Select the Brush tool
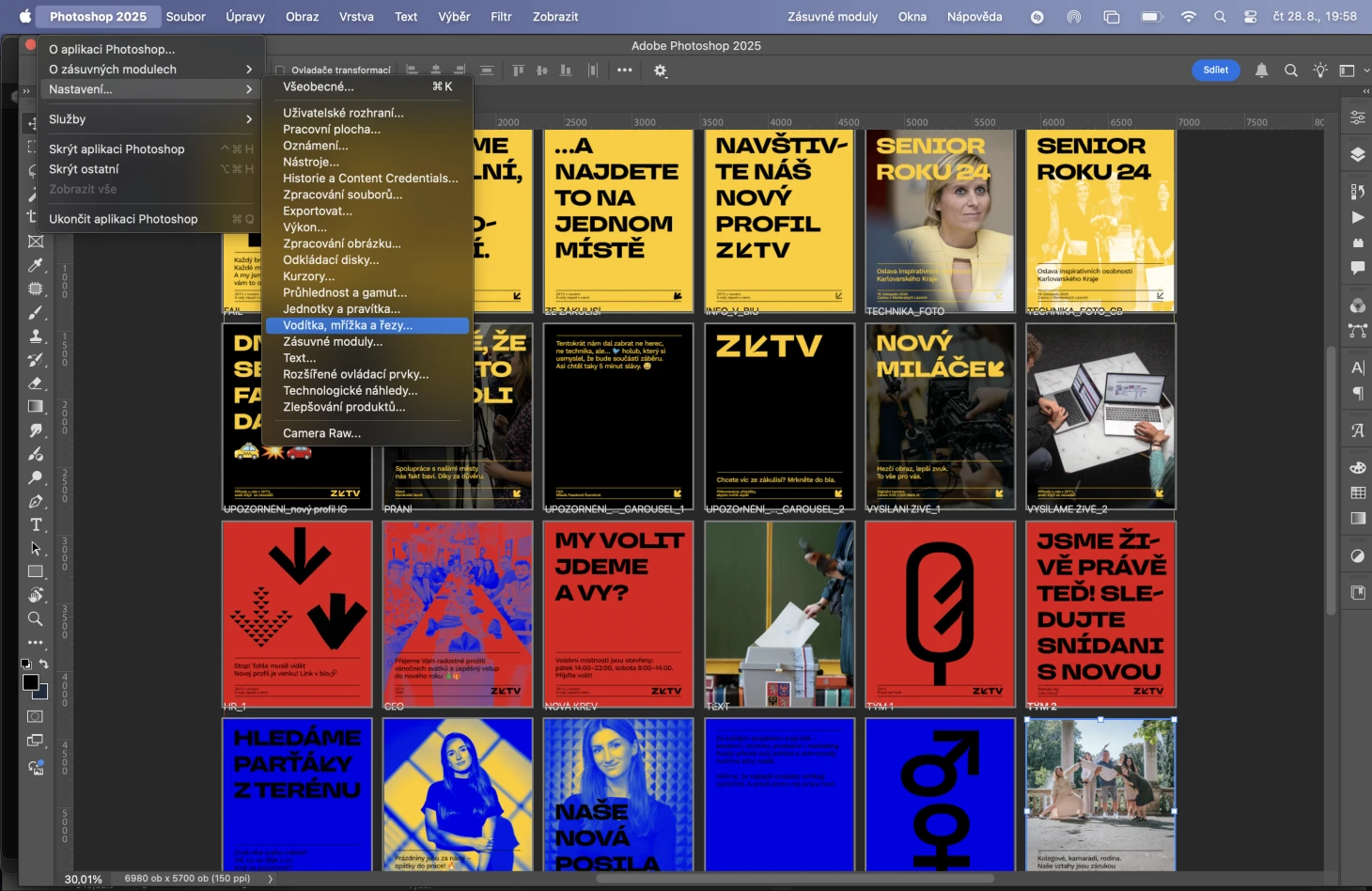Screen dimensions: 1372x891 tap(36, 312)
